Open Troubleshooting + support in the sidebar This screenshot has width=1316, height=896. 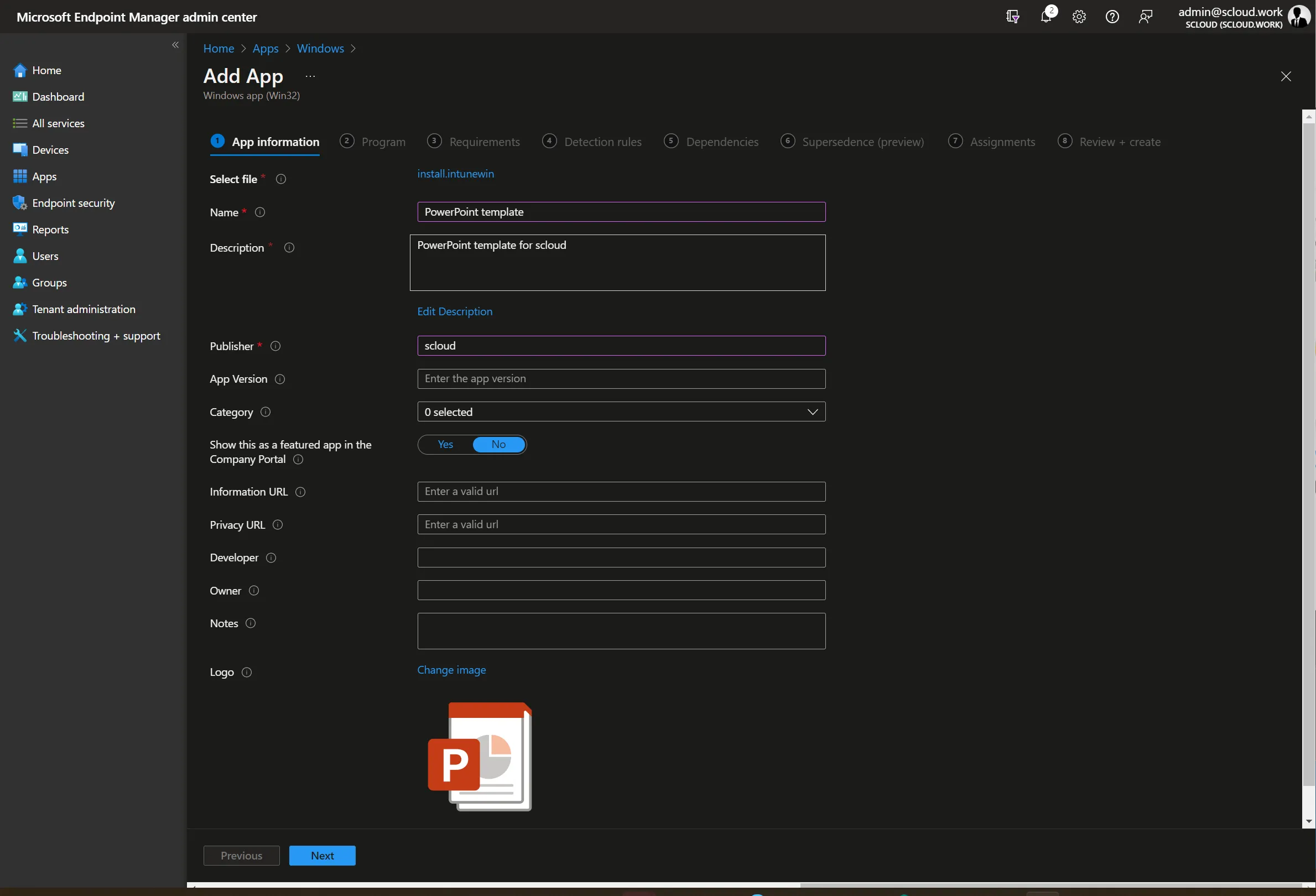click(86, 336)
